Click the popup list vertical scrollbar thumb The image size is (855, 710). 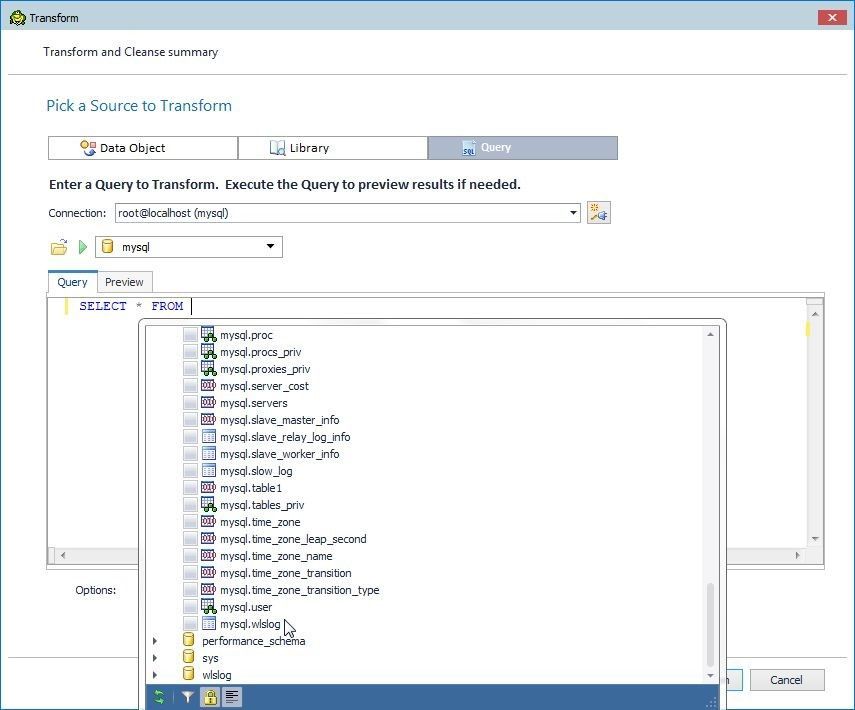tap(710, 625)
